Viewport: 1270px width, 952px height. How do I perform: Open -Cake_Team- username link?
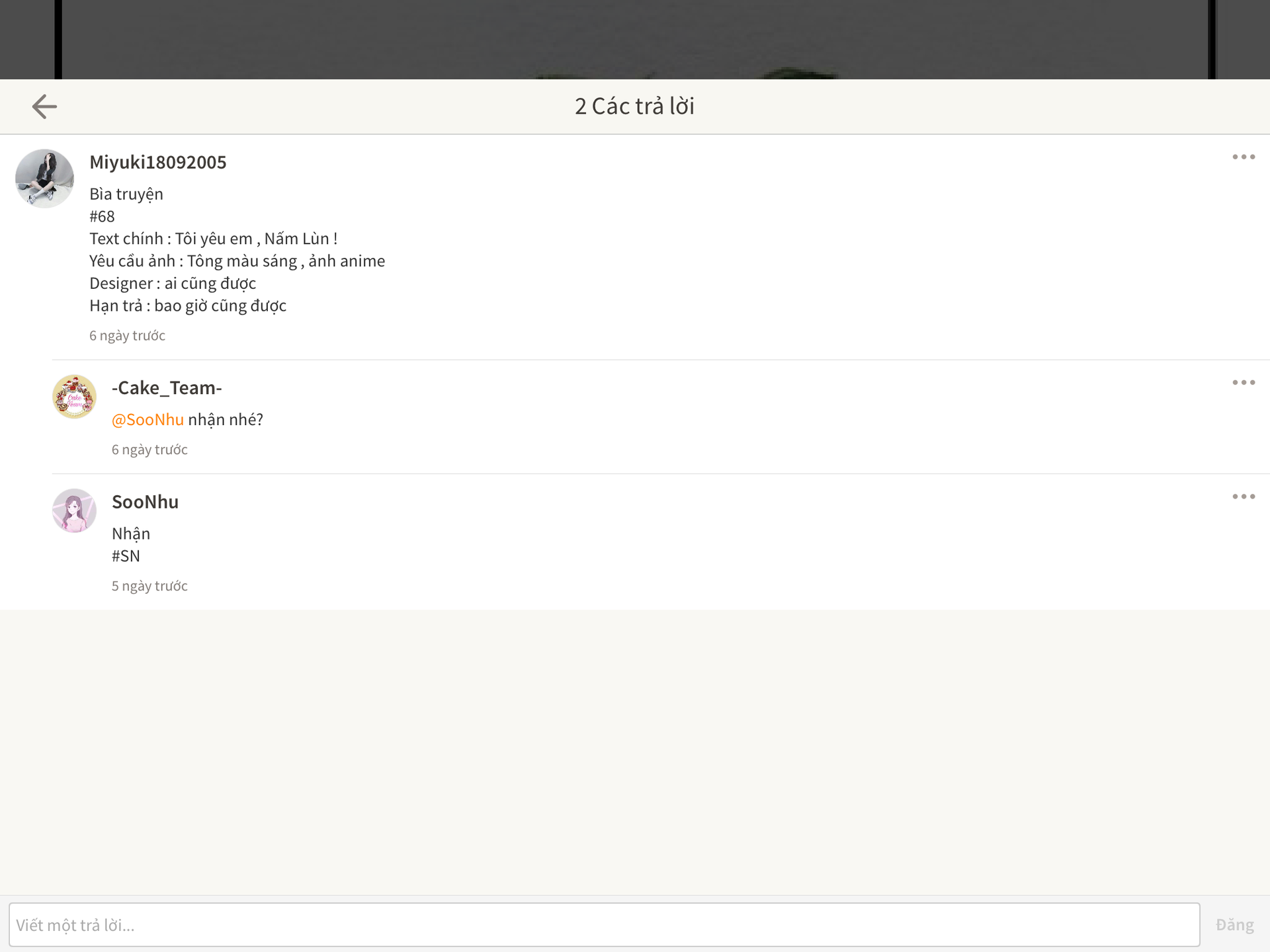point(167,388)
